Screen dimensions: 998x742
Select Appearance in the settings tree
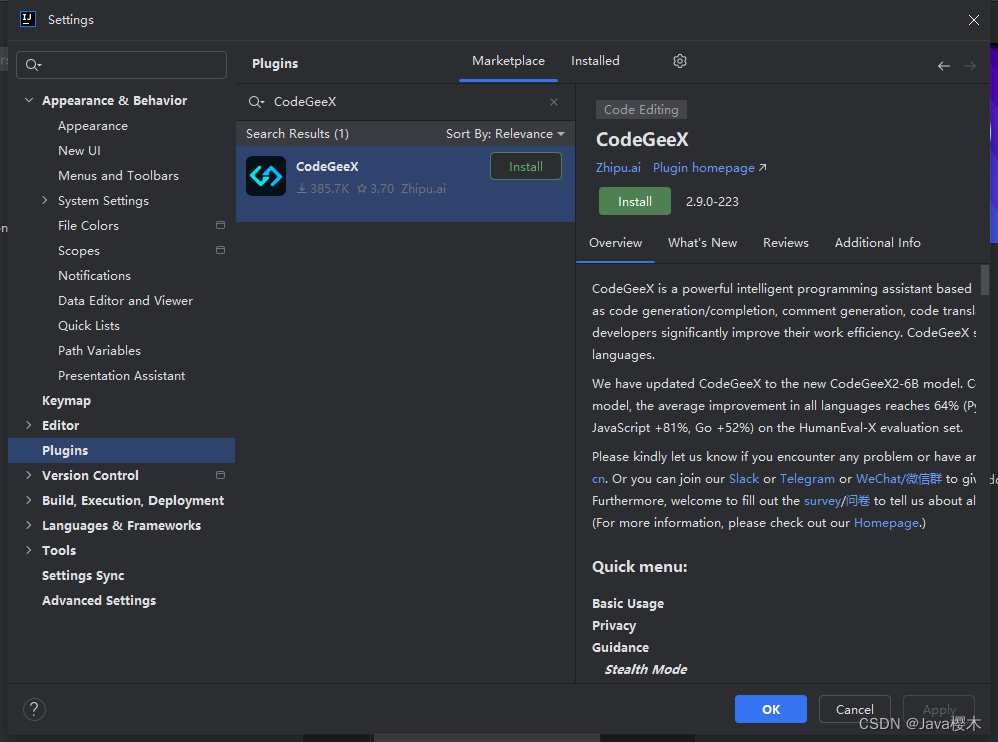(x=93, y=126)
